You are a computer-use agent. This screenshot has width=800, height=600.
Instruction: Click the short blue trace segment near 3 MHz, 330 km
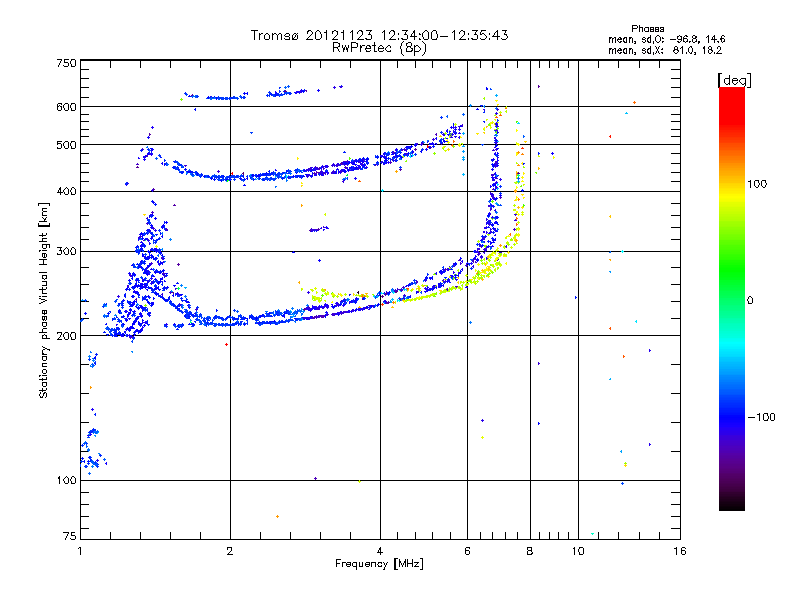[318, 230]
